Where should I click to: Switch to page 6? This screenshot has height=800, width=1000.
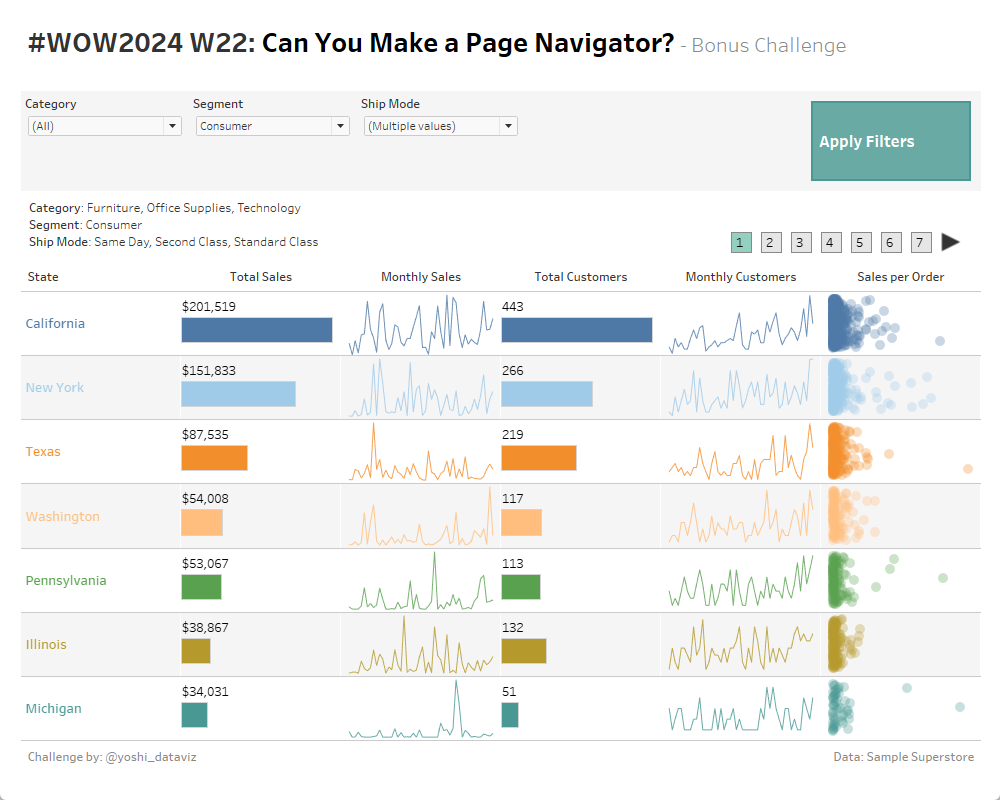[x=891, y=242]
